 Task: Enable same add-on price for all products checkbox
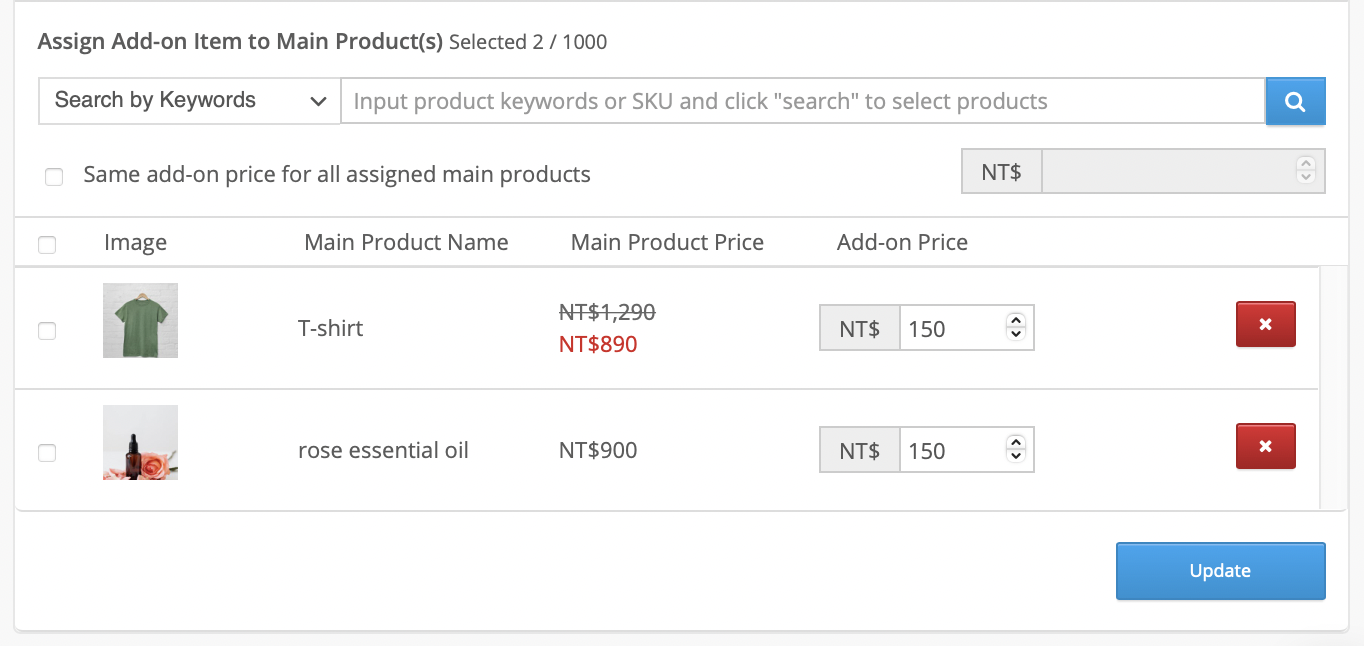(x=54, y=177)
